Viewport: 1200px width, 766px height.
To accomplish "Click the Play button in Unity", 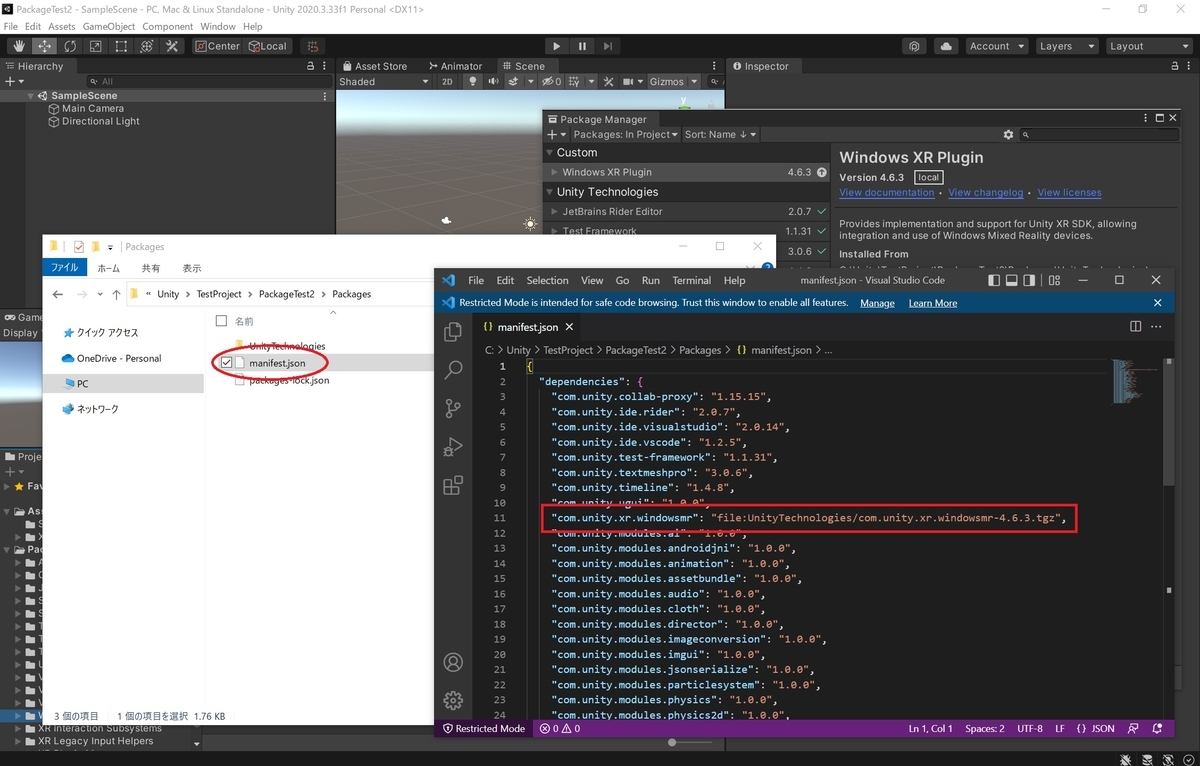I will [557, 46].
